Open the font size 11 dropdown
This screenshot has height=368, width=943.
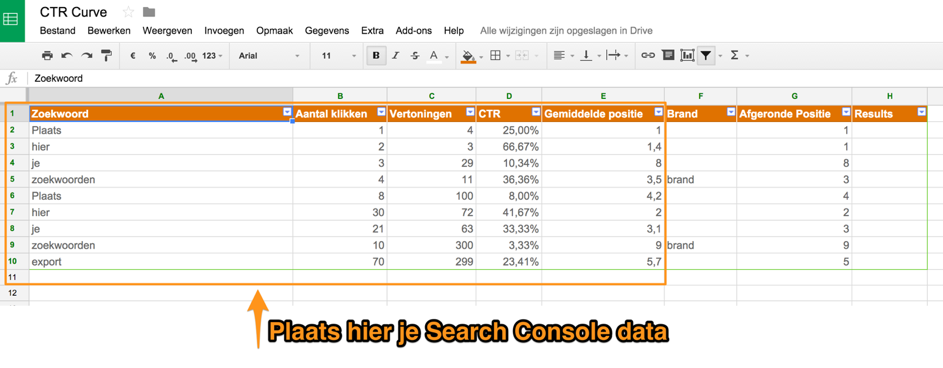point(339,56)
